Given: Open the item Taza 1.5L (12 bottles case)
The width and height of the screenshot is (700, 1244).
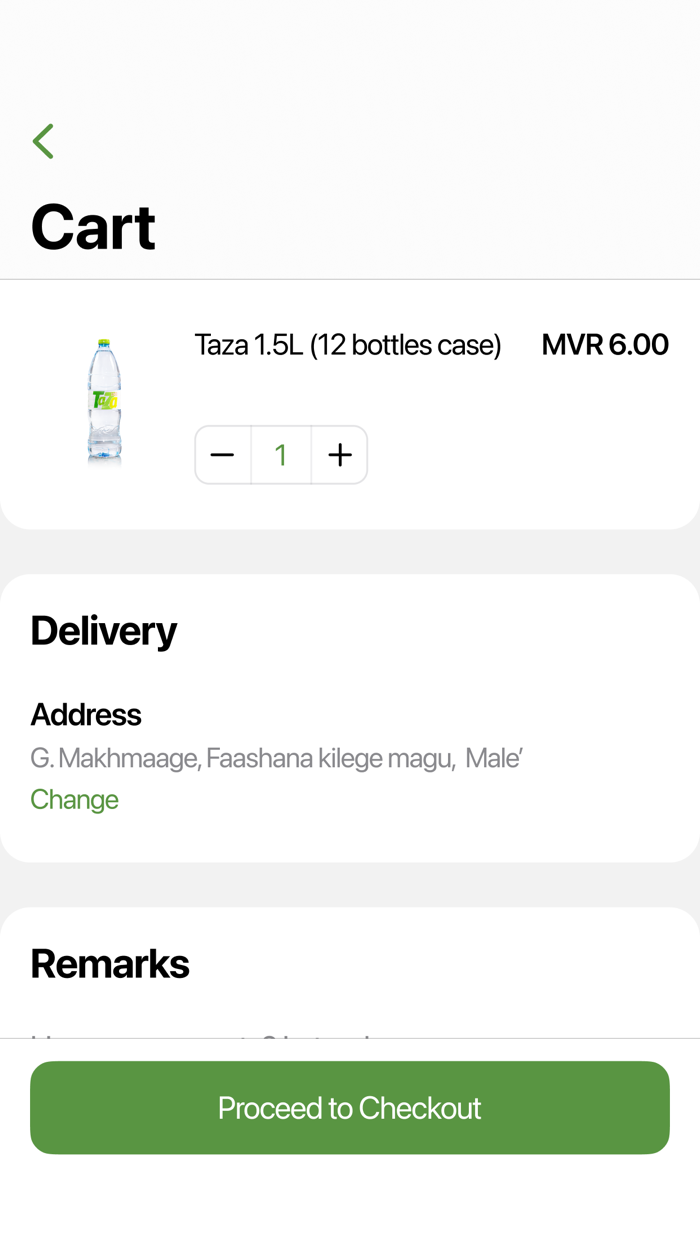Looking at the screenshot, I should 348,344.
